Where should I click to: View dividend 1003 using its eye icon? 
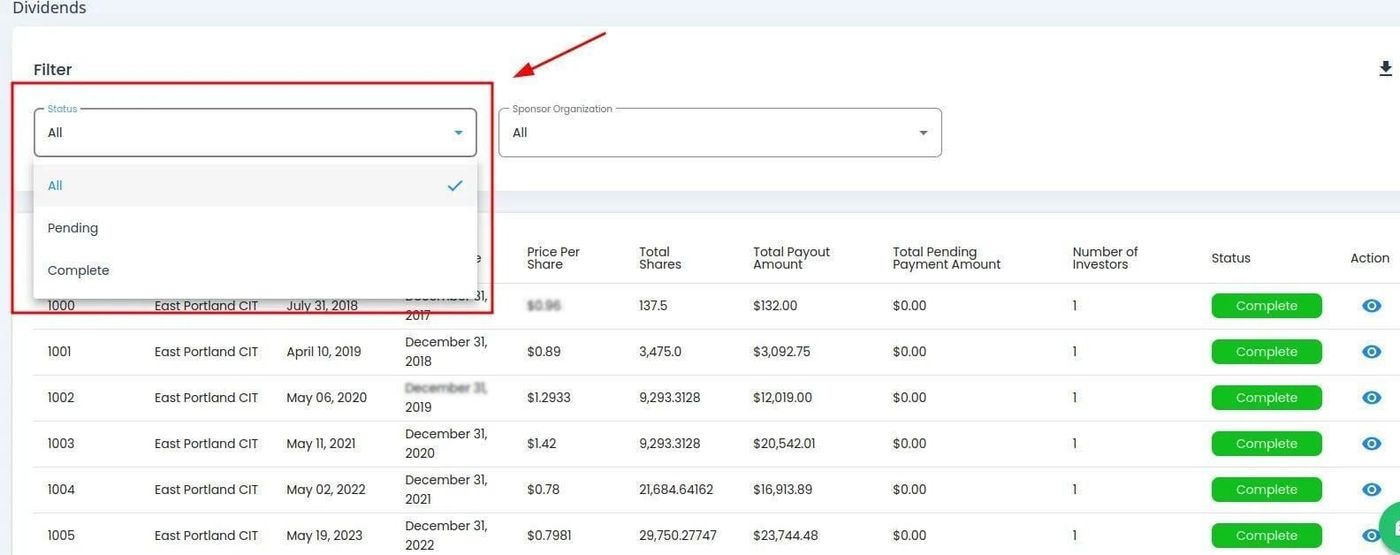tap(1371, 444)
